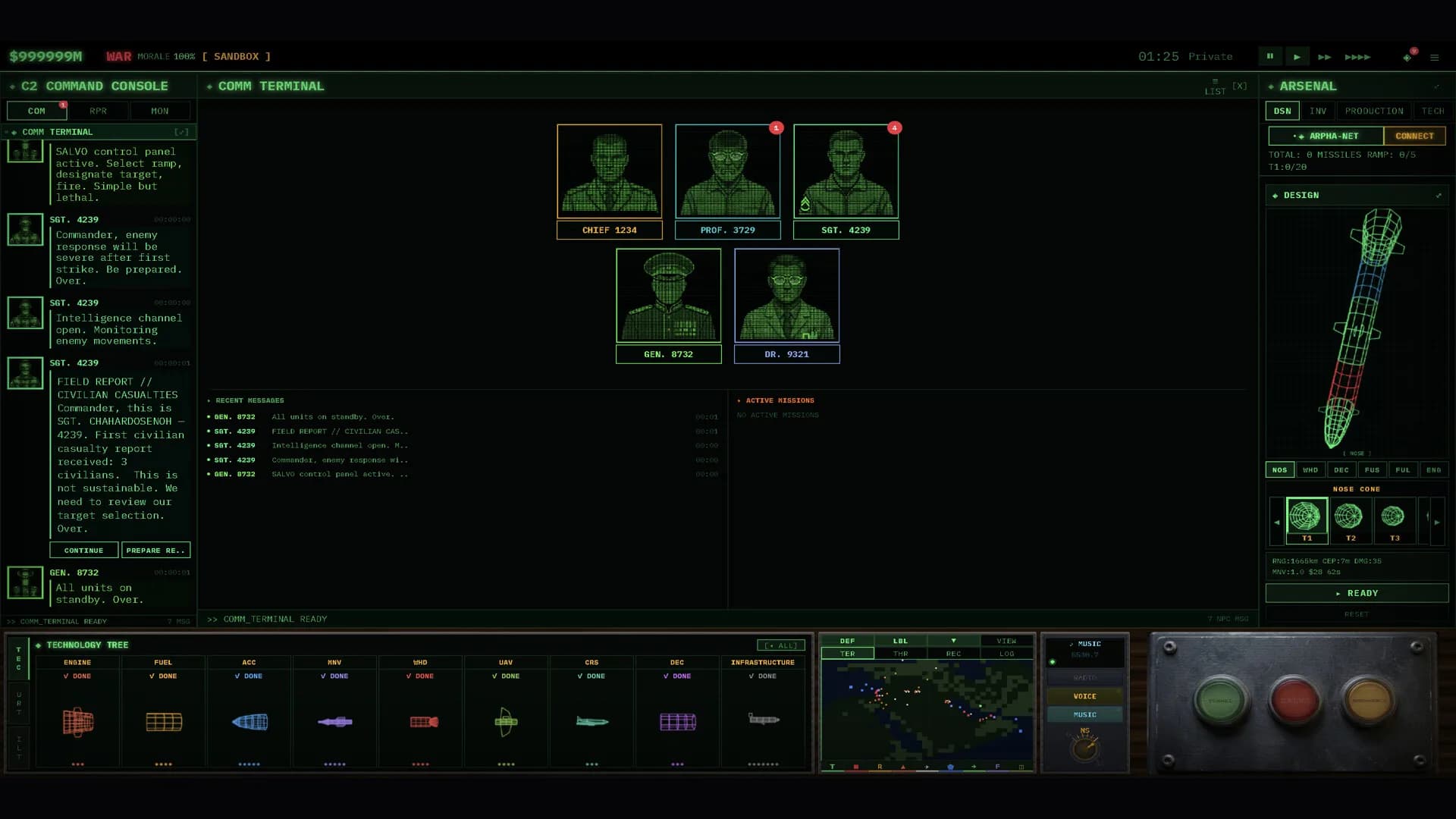Expand the sidebar Comm Terminal section
The image size is (1456, 819).
pos(181,132)
